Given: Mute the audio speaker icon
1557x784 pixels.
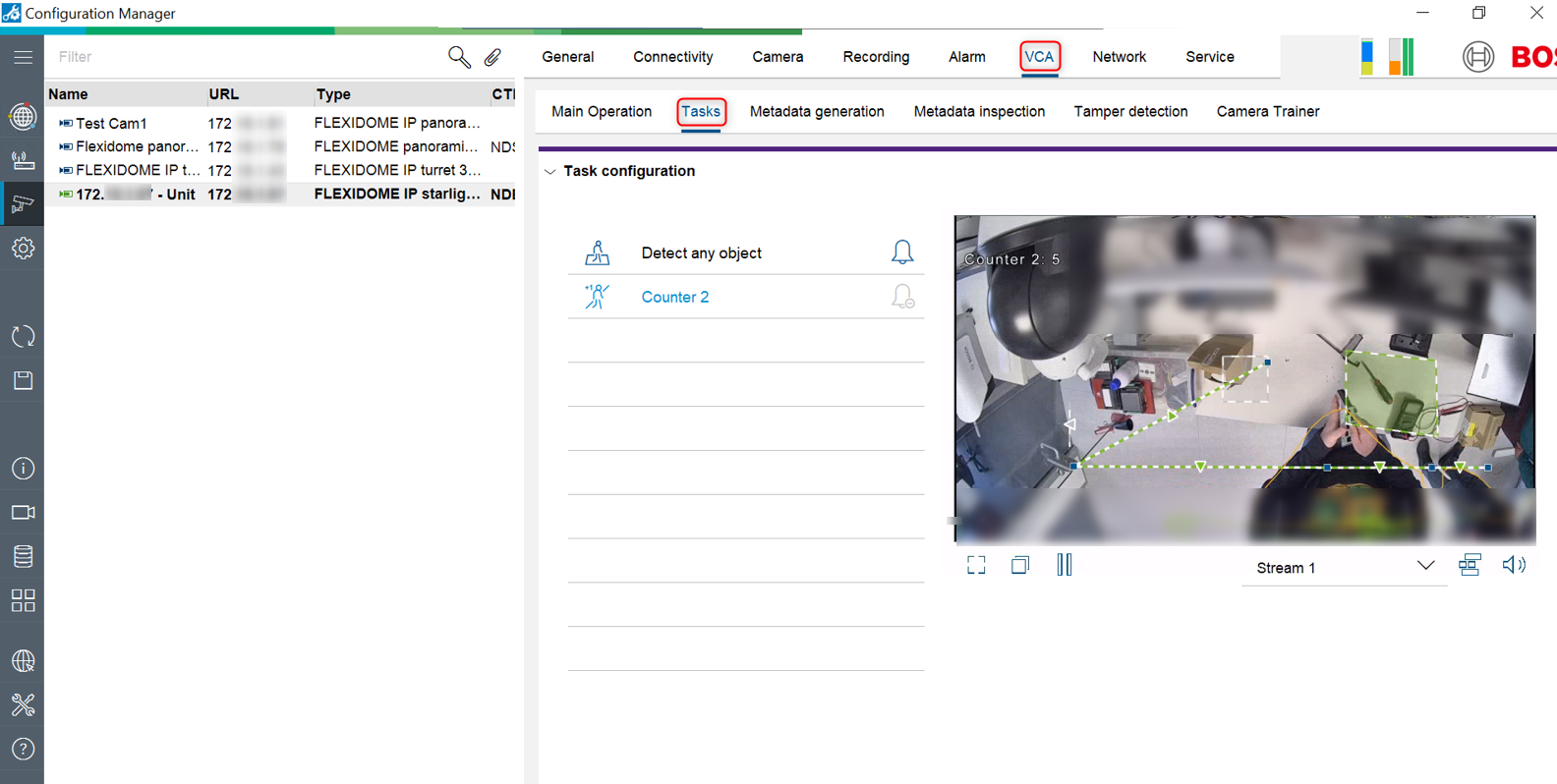Looking at the screenshot, I should 1514,565.
